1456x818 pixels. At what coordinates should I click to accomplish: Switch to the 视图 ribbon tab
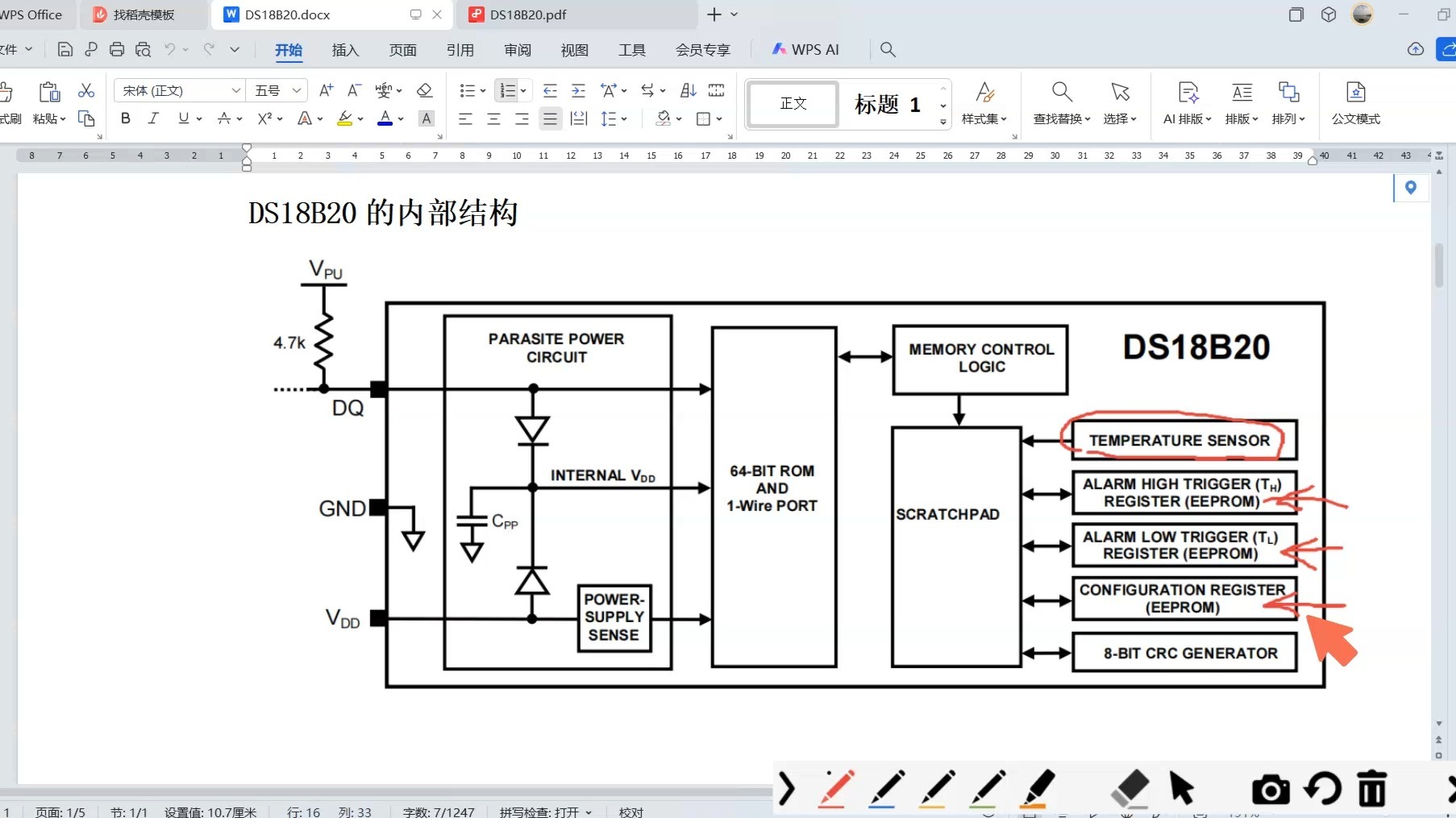575,50
